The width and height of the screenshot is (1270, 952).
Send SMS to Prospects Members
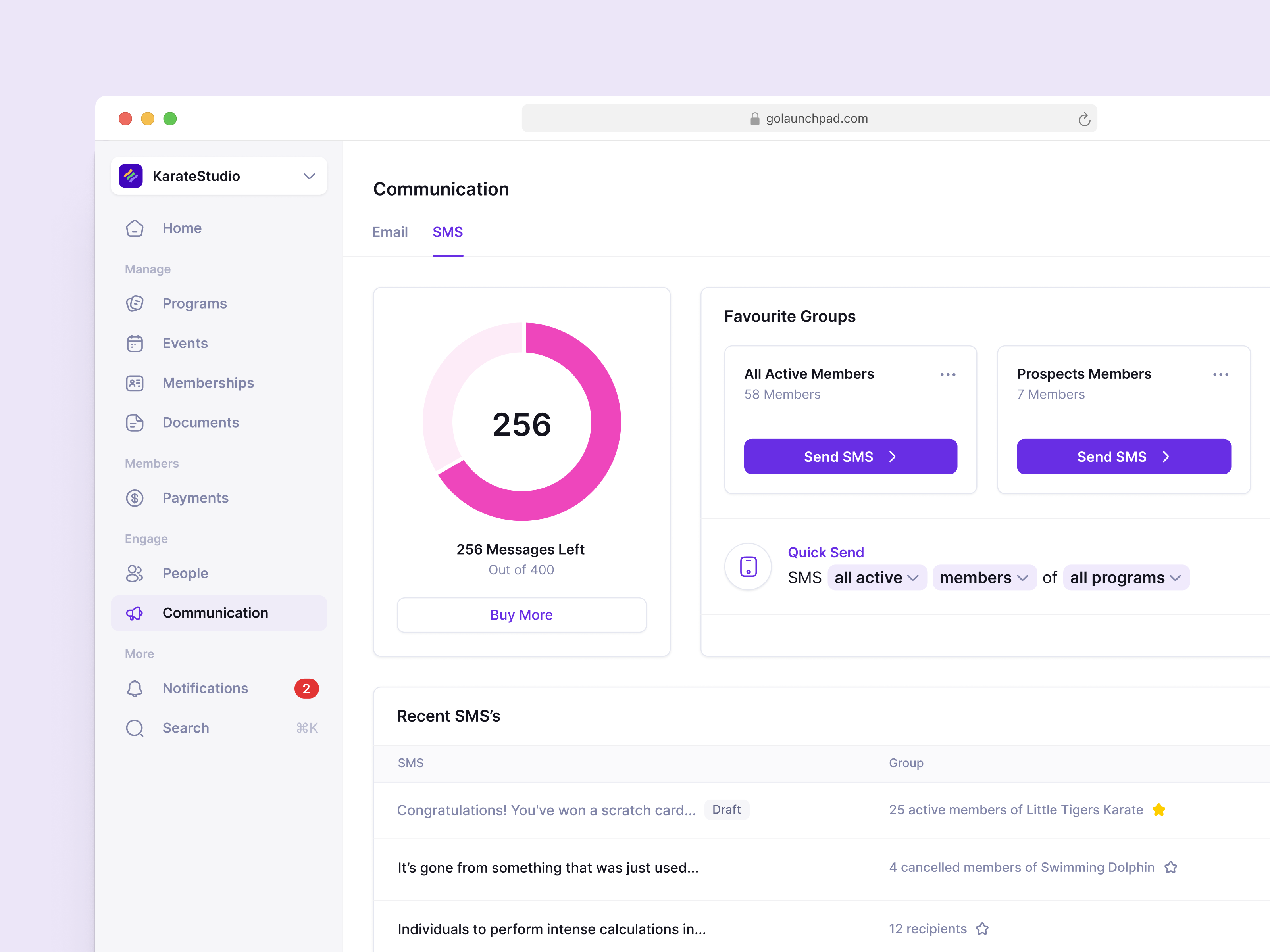pyautogui.click(x=1124, y=457)
